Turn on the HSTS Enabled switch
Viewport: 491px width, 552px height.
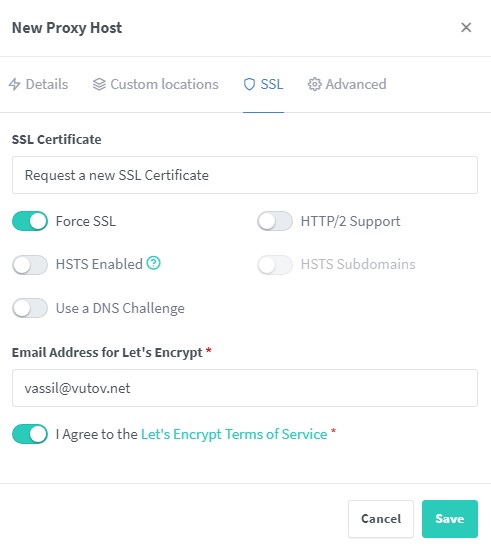coord(30,265)
